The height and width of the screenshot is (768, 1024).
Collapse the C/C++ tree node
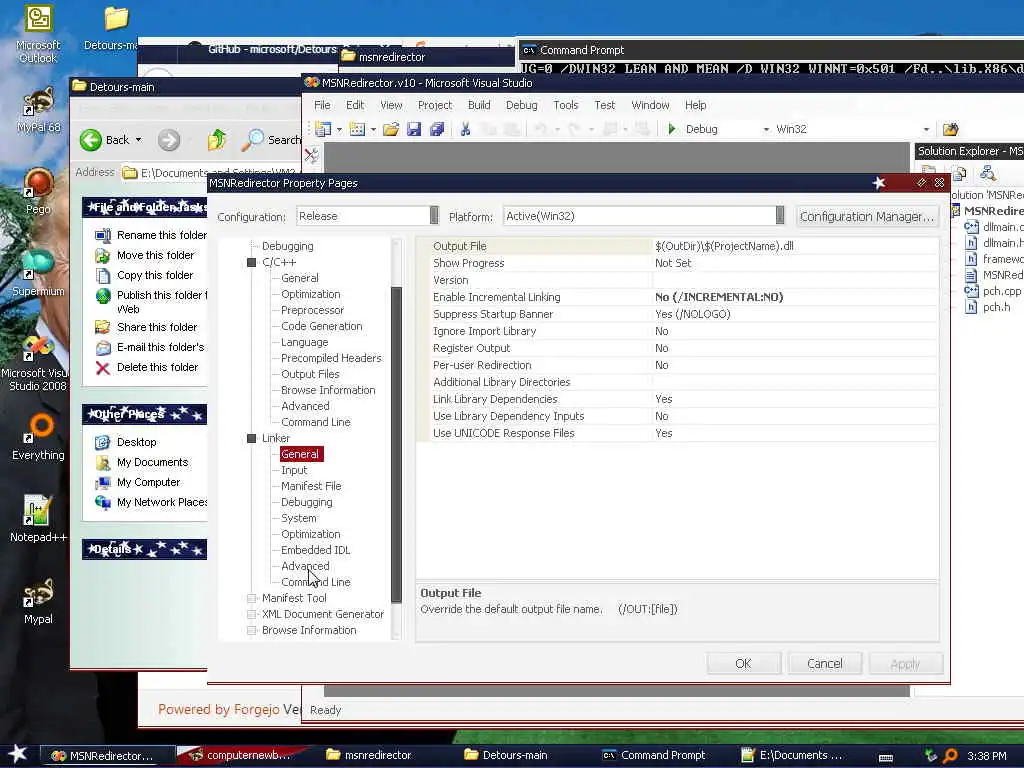(x=251, y=262)
